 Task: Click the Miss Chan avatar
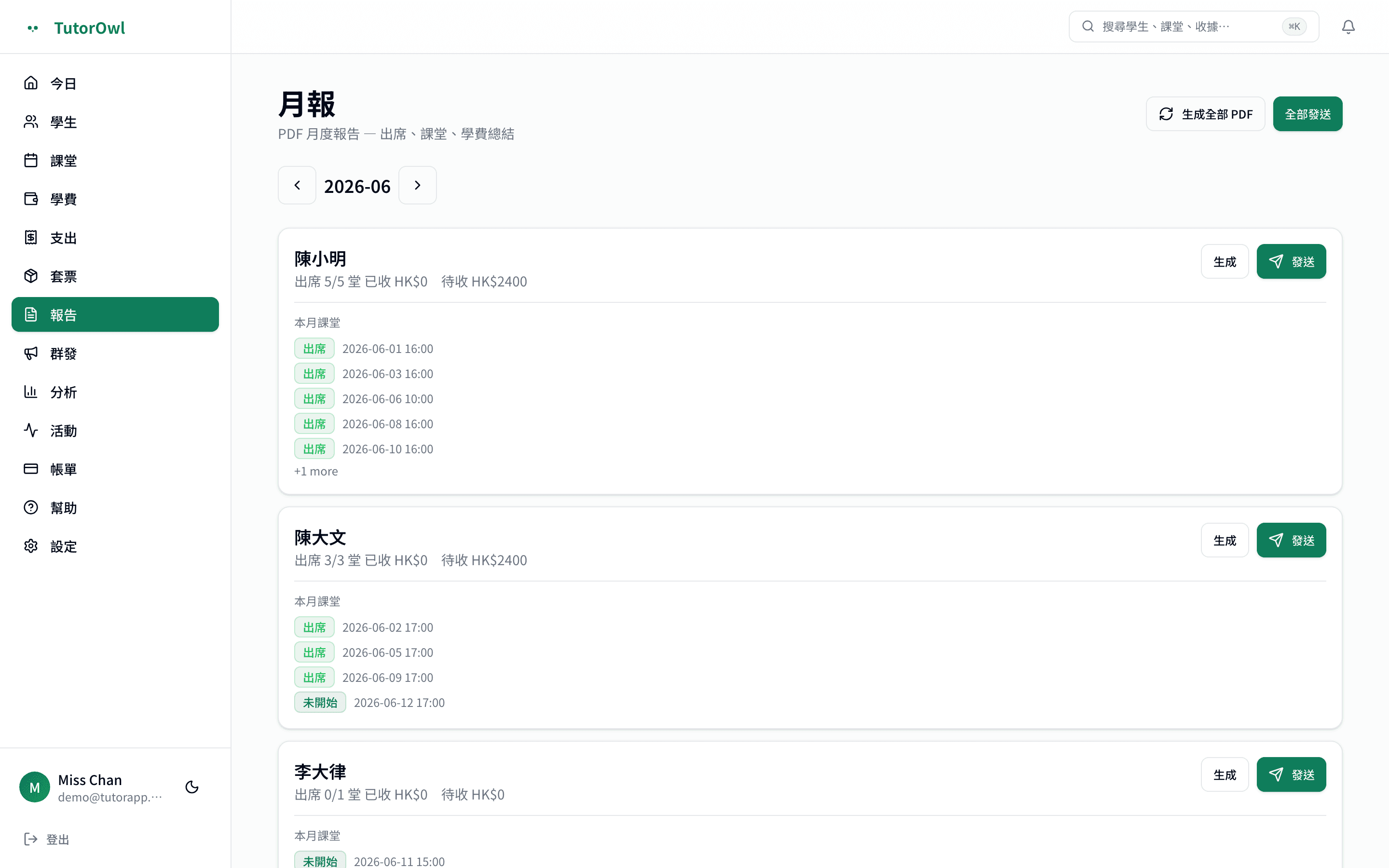coord(34,787)
